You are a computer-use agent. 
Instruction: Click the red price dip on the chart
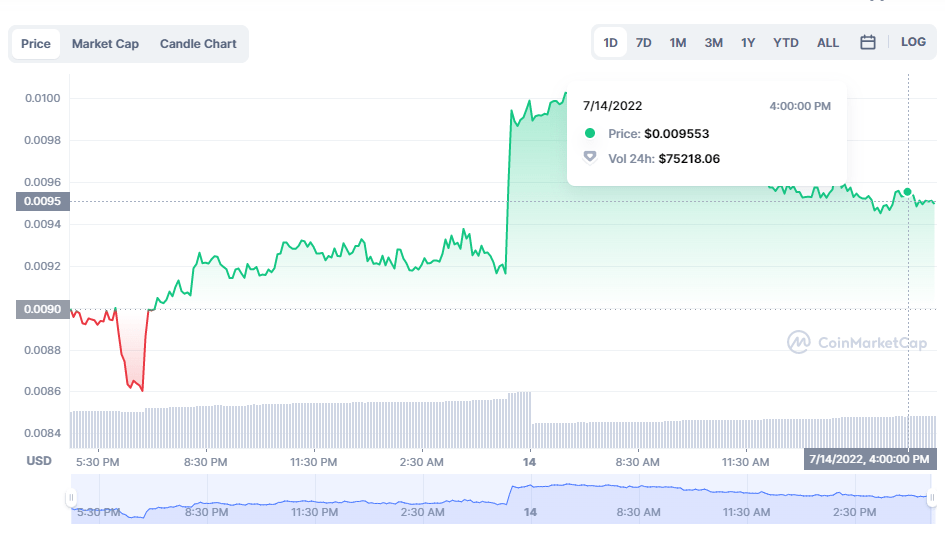[132, 378]
